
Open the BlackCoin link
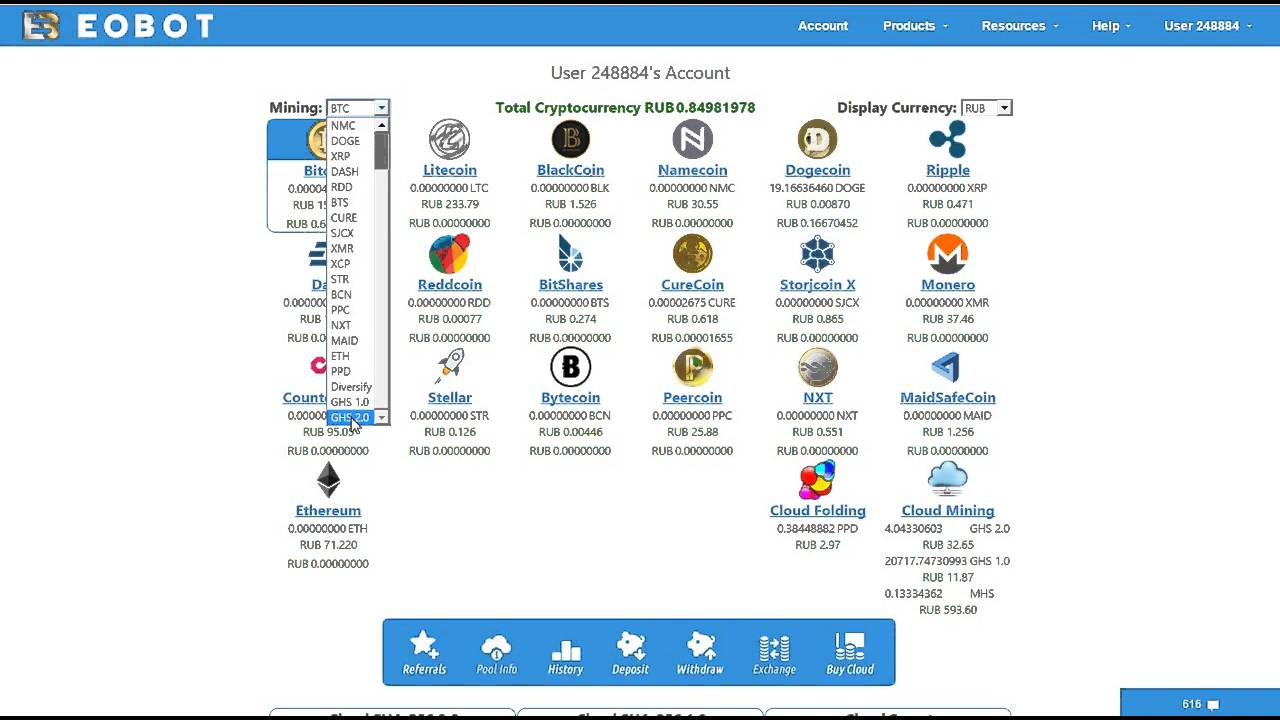571,170
